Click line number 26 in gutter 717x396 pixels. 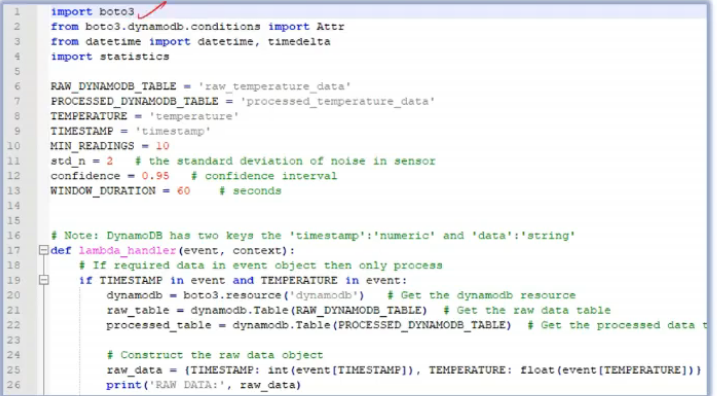(14, 385)
